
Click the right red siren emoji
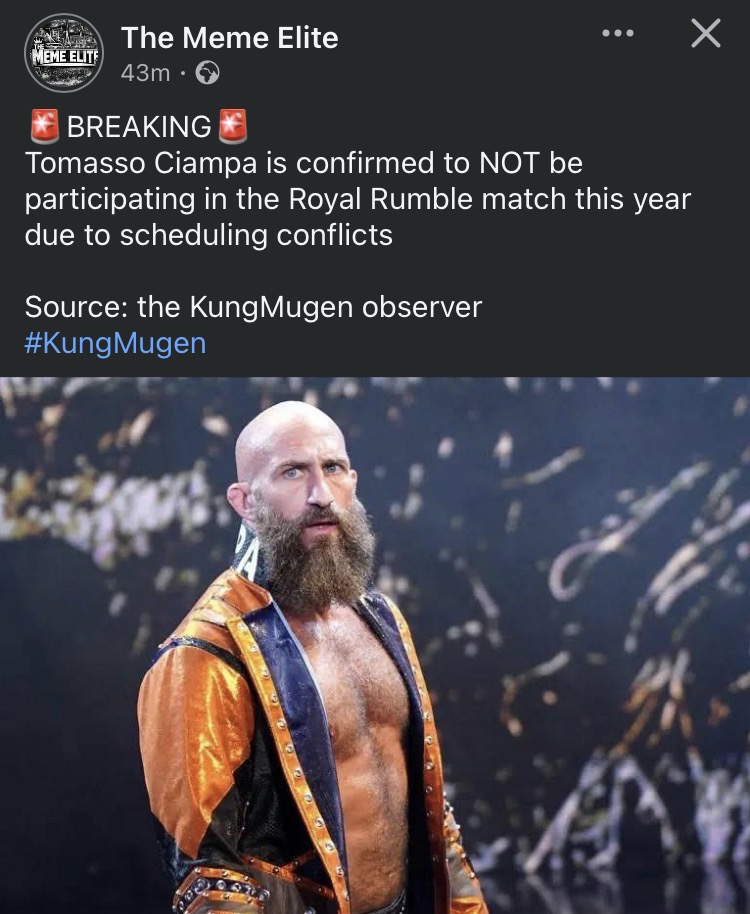233,126
